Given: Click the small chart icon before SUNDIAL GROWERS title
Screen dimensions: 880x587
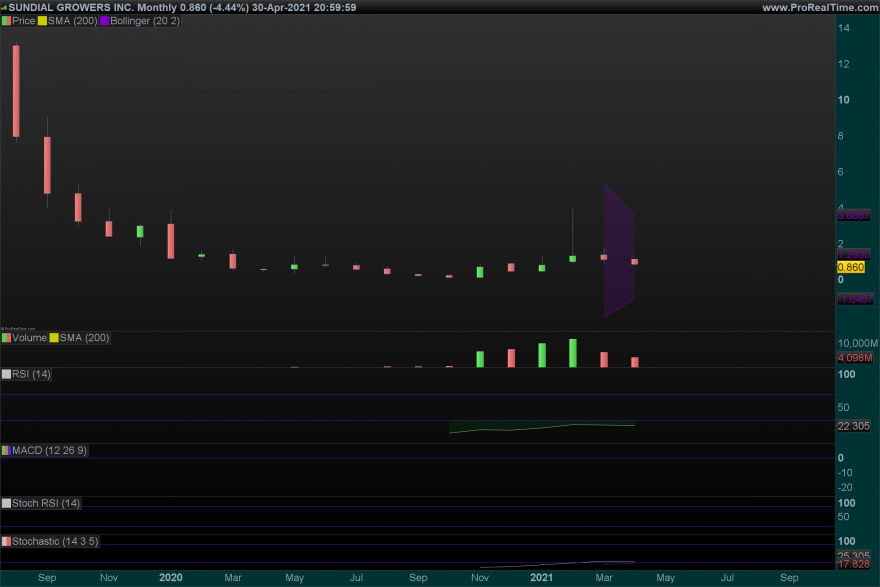Looking at the screenshot, I should tap(4, 8).
